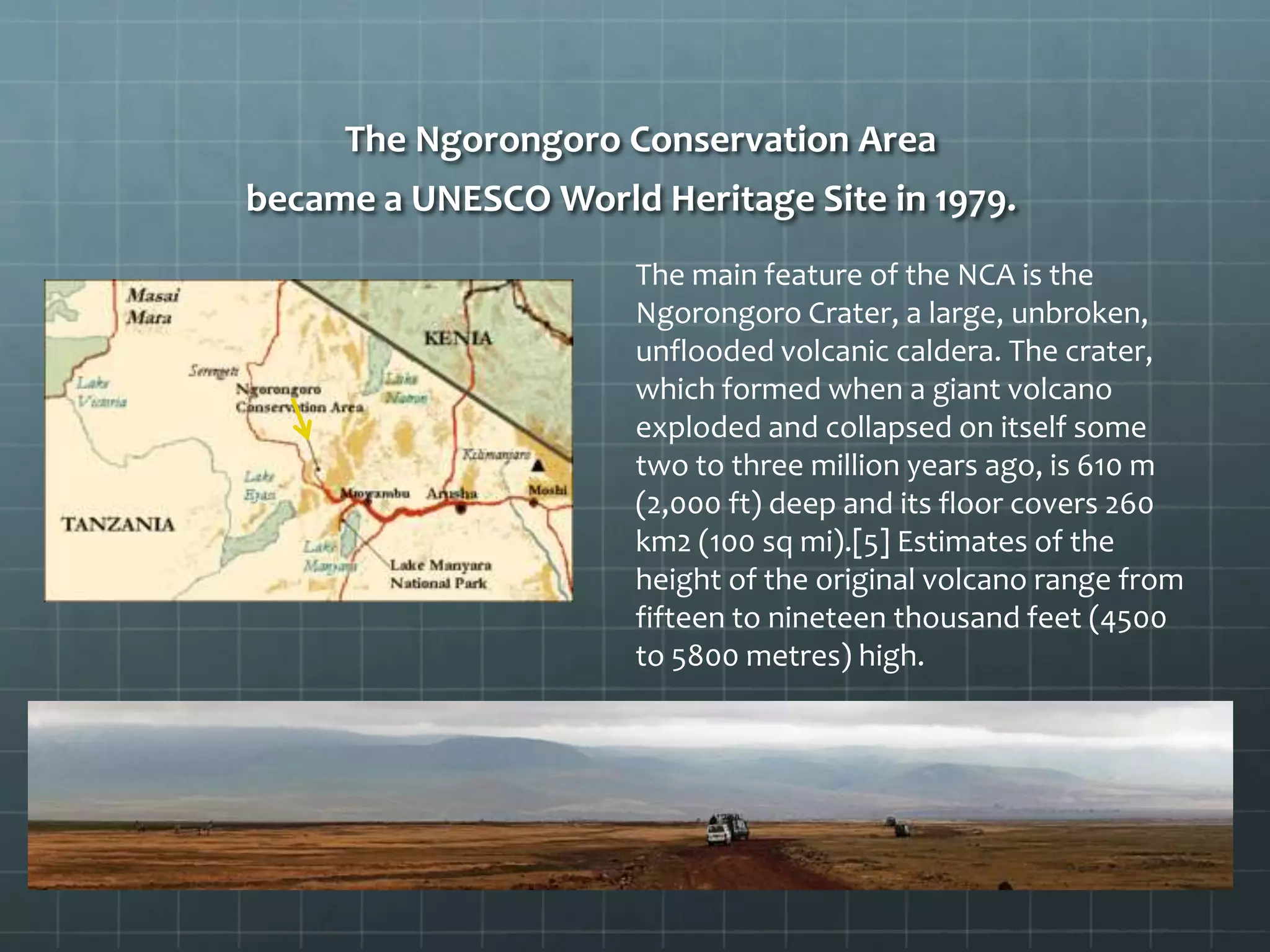Image resolution: width=1270 pixels, height=952 pixels.
Task: Click the Kilimanjaro triangle marker on the map
Action: click(x=539, y=465)
